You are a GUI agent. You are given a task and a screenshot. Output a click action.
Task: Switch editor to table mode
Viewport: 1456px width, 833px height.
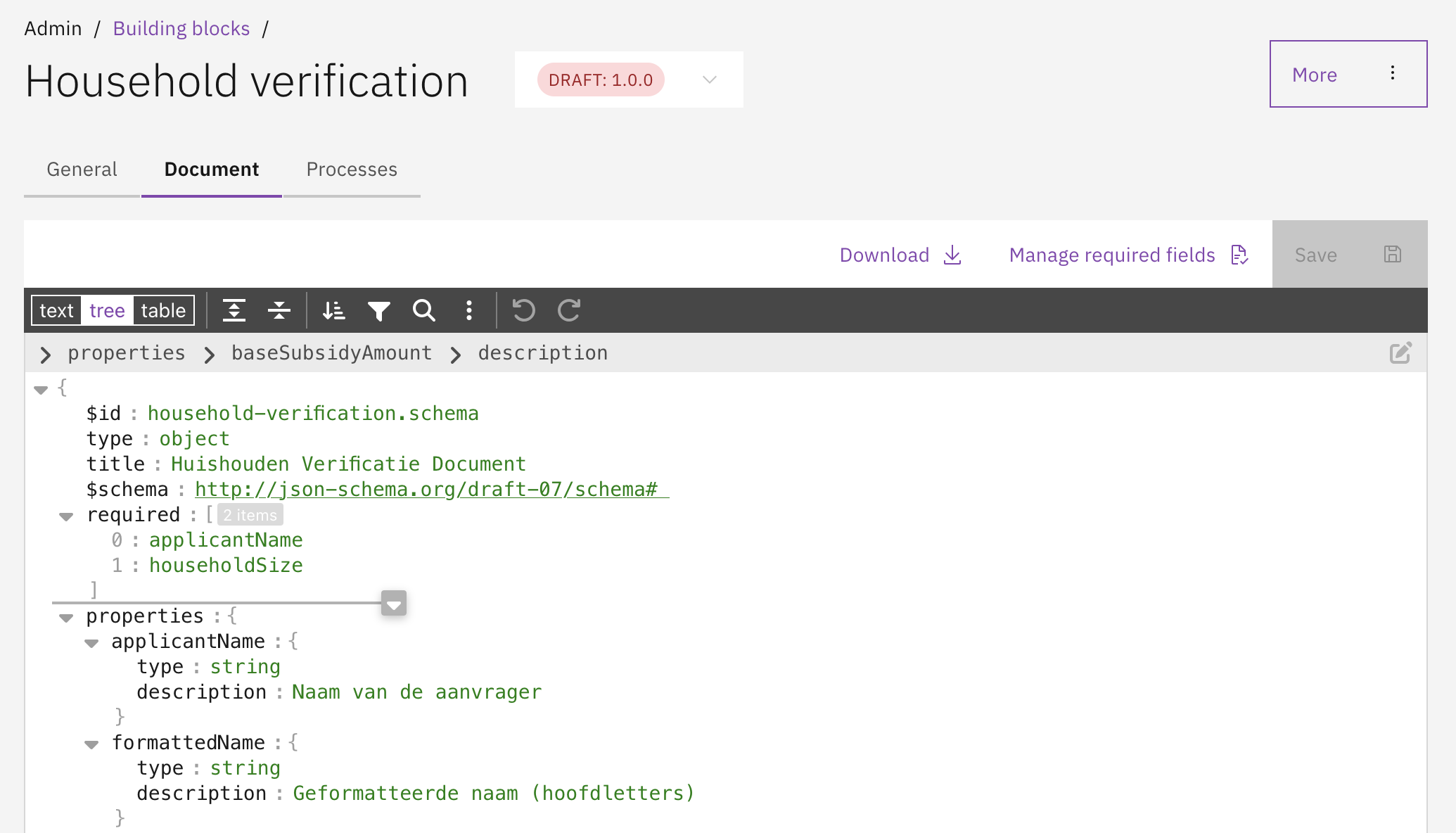coord(163,310)
